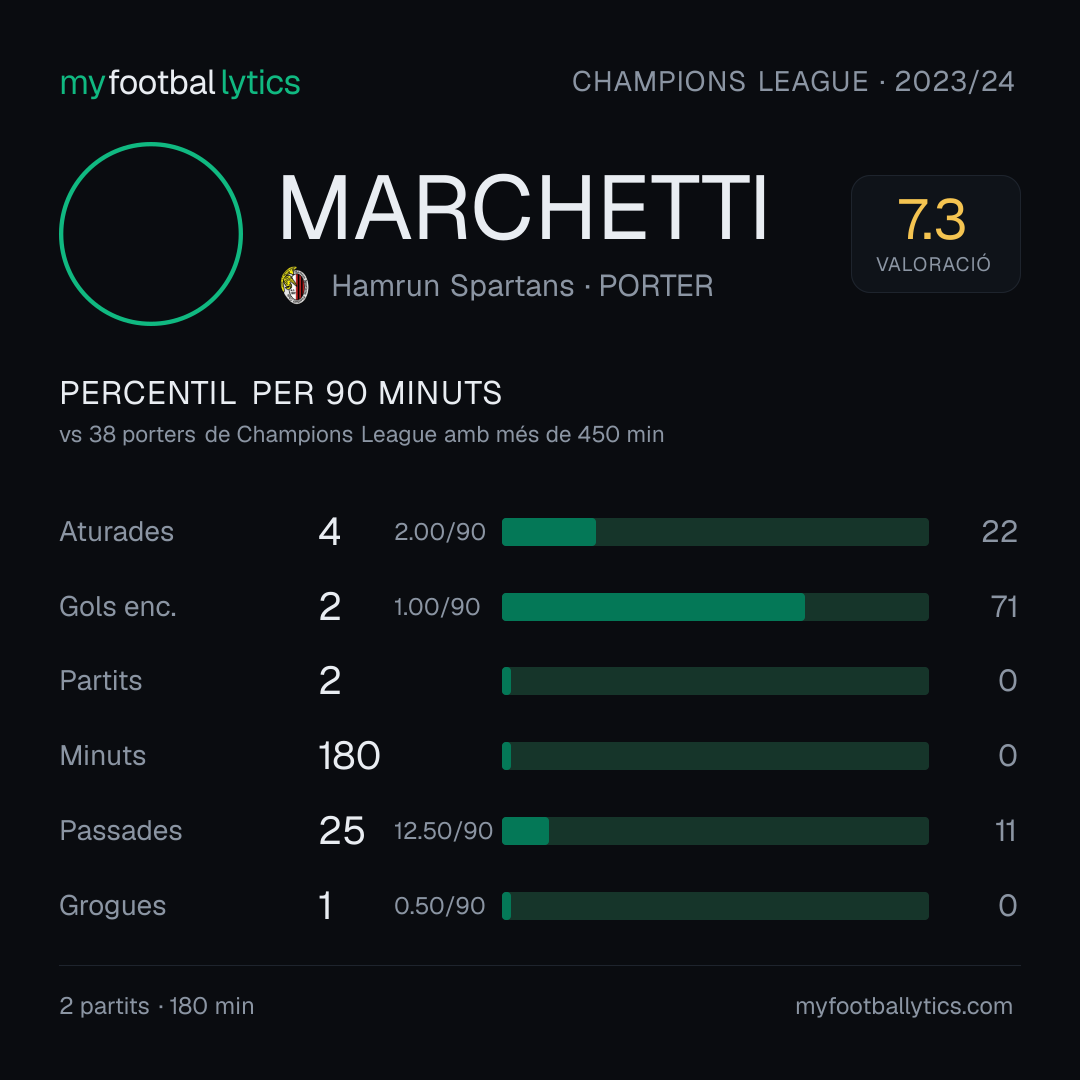Screen dimensions: 1080x1080
Task: Click the Partits percentile bar
Action: click(715, 681)
